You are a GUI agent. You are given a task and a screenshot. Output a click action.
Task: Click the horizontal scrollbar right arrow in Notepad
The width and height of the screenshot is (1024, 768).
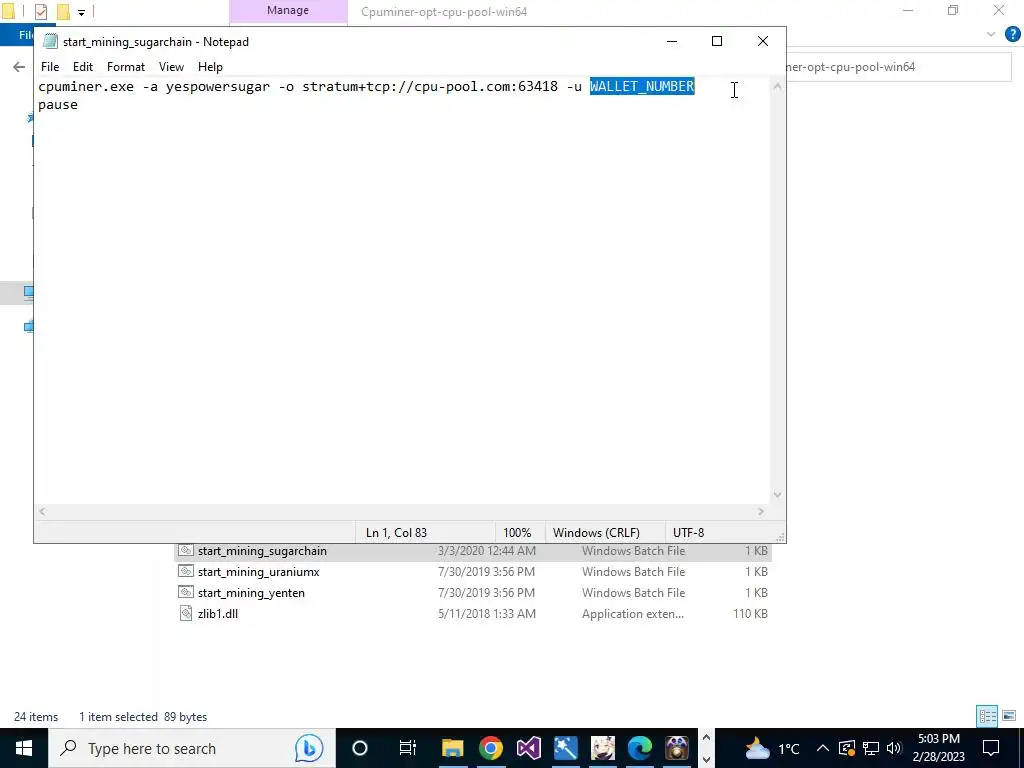coord(761,511)
